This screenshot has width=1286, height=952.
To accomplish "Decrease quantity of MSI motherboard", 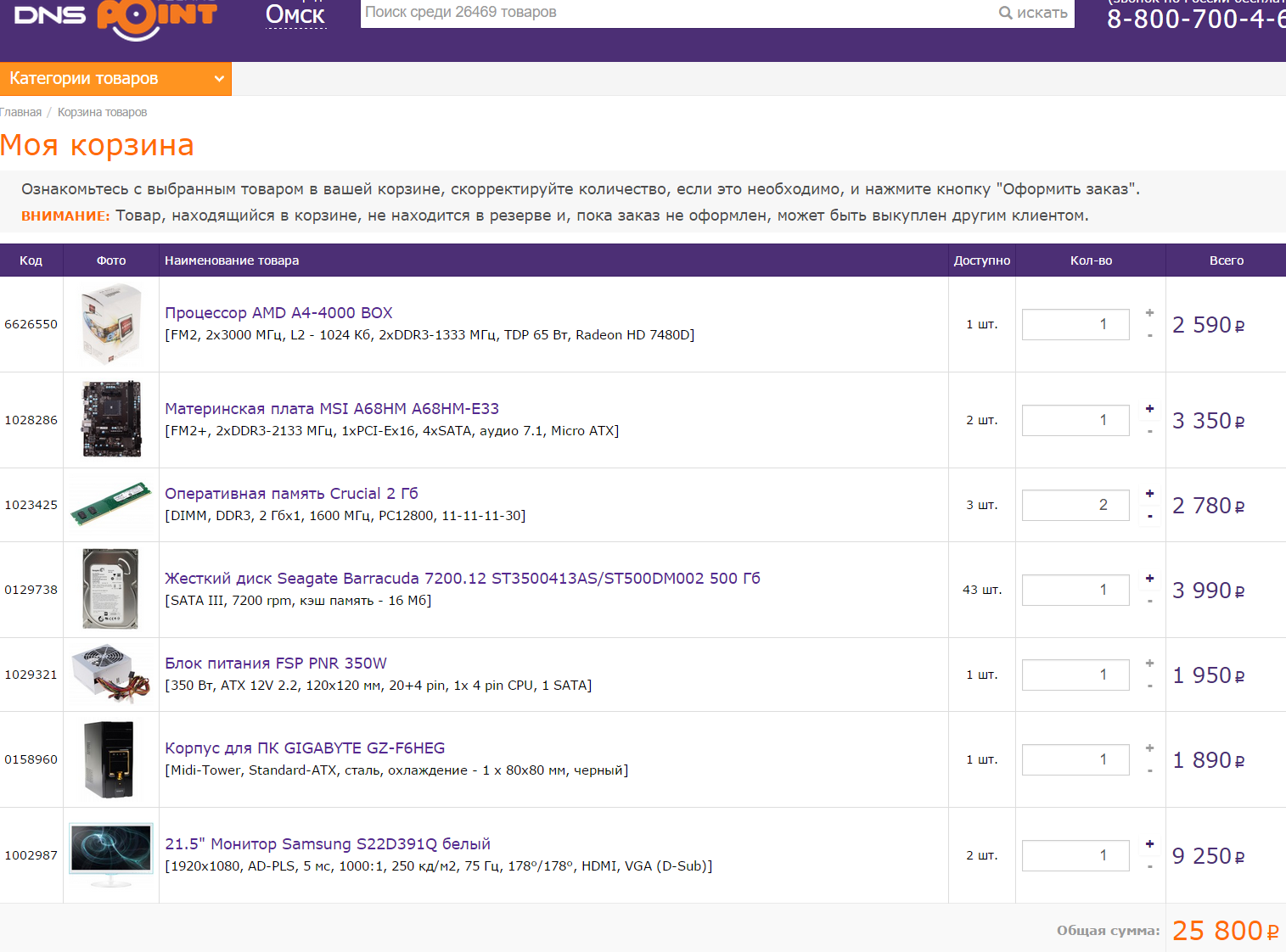I will point(1150,432).
